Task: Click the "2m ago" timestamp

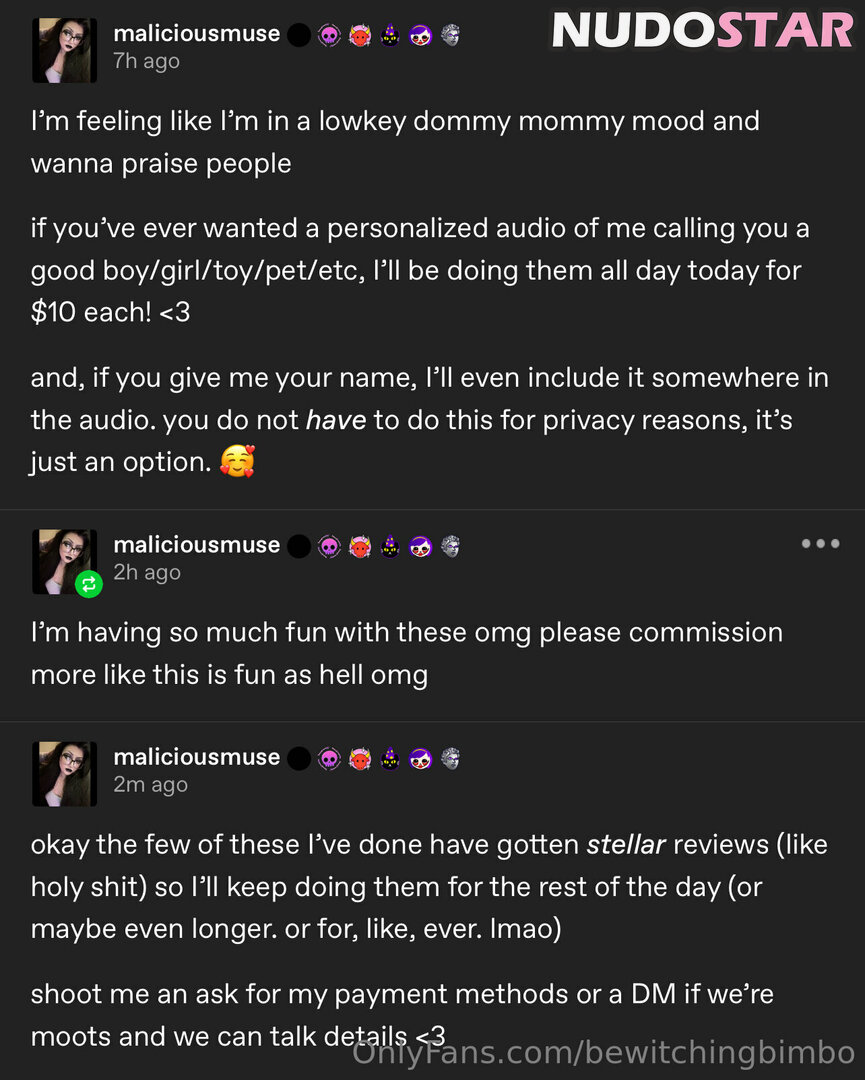Action: click(150, 784)
